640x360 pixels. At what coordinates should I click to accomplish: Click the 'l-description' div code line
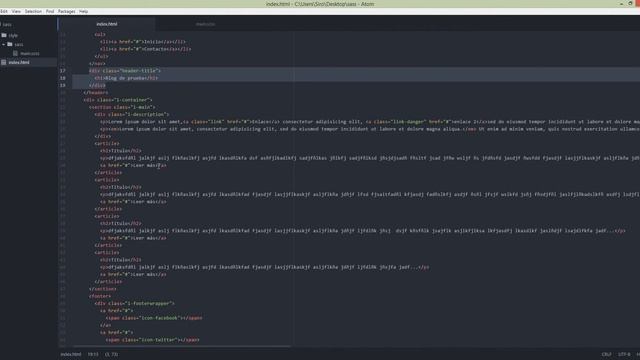pyautogui.click(x=132, y=115)
